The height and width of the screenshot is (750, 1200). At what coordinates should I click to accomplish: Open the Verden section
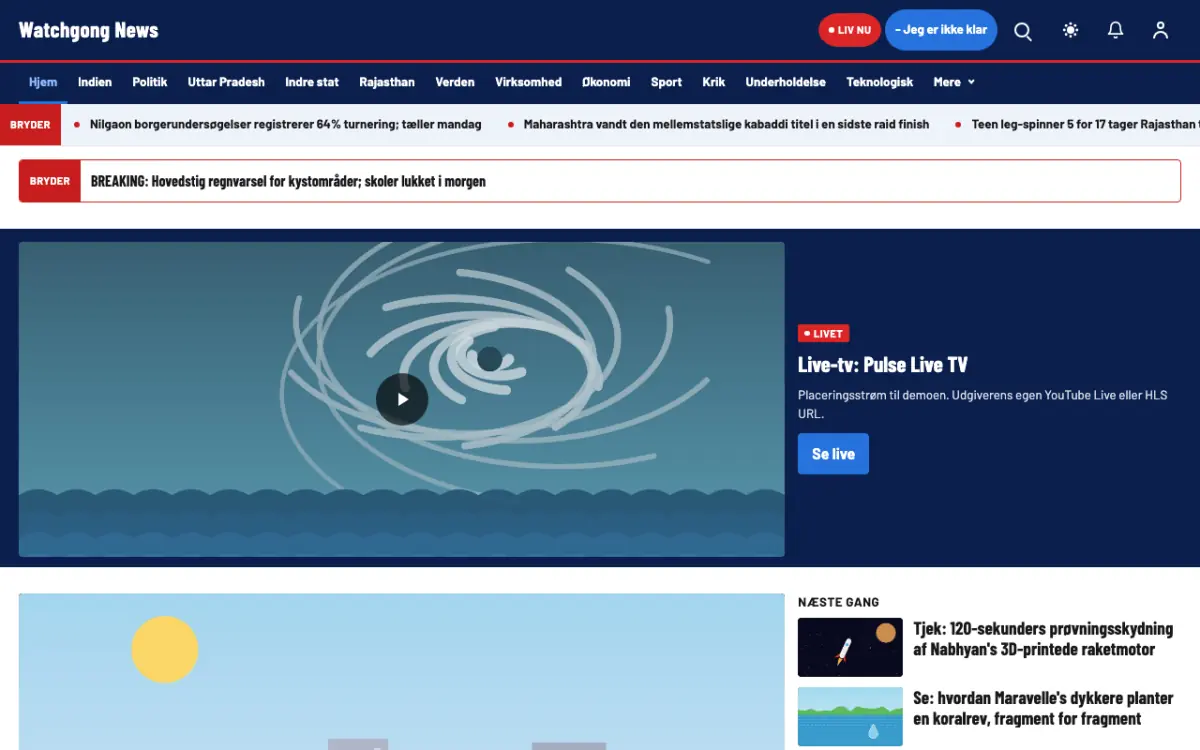pyautogui.click(x=455, y=82)
